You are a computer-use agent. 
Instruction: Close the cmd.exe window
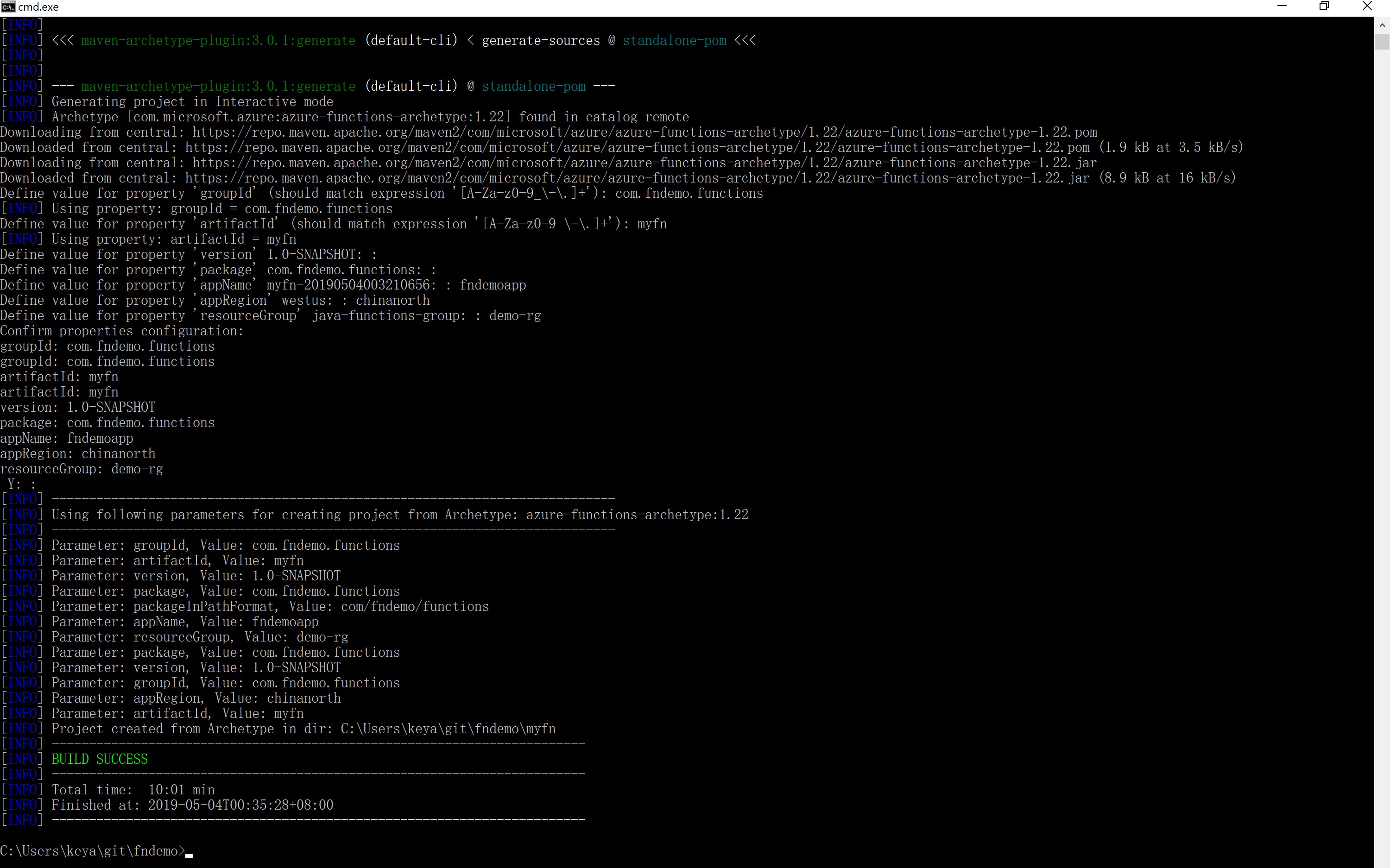1367,6
